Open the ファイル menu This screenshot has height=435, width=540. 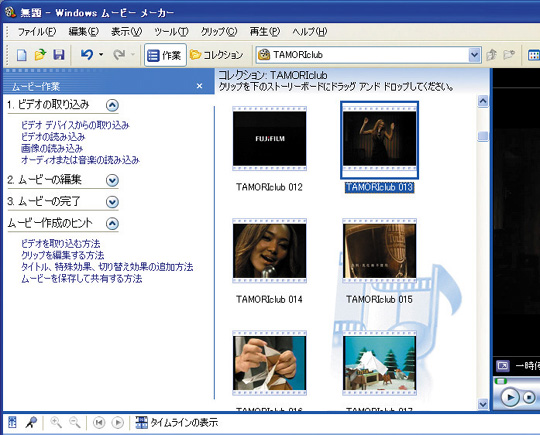click(x=37, y=32)
